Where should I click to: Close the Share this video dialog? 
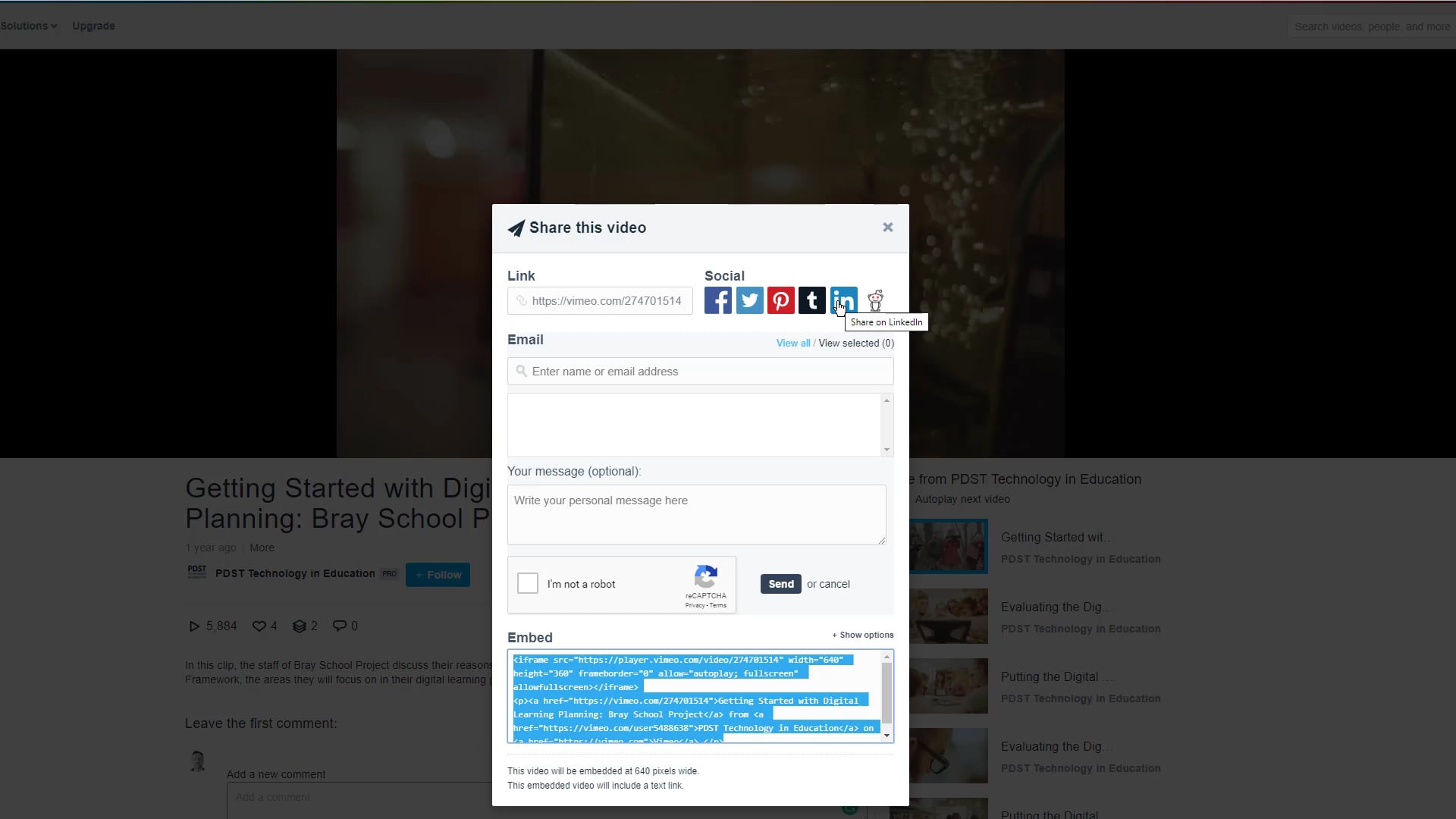click(x=887, y=227)
